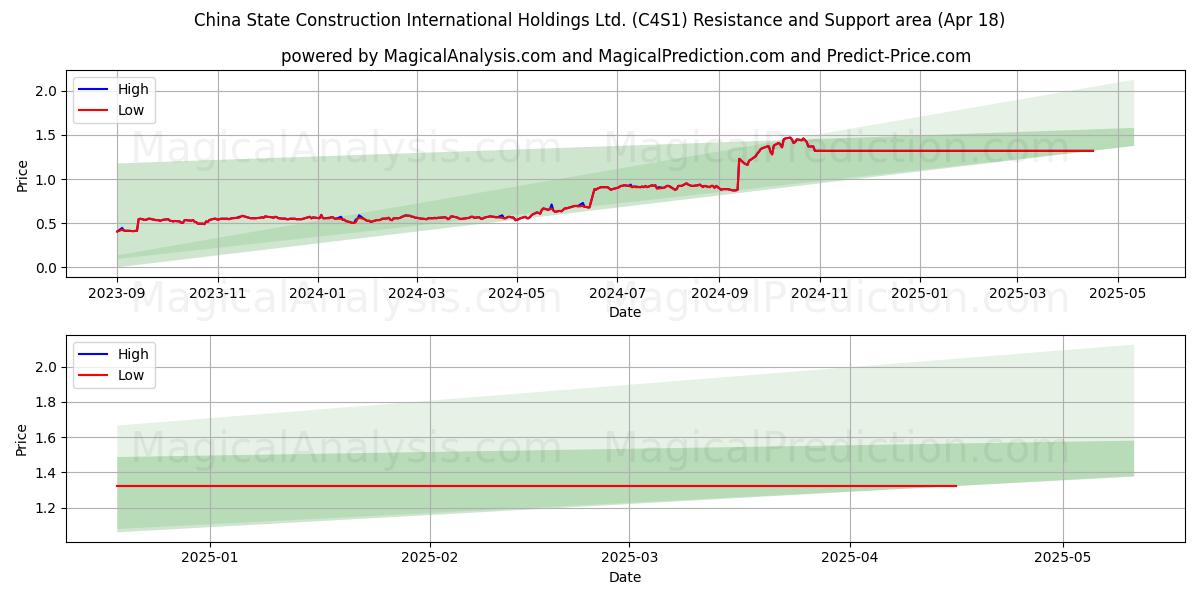Click the 2.0 price tick on the bottom chart
The height and width of the screenshot is (600, 1200).
tap(48, 367)
